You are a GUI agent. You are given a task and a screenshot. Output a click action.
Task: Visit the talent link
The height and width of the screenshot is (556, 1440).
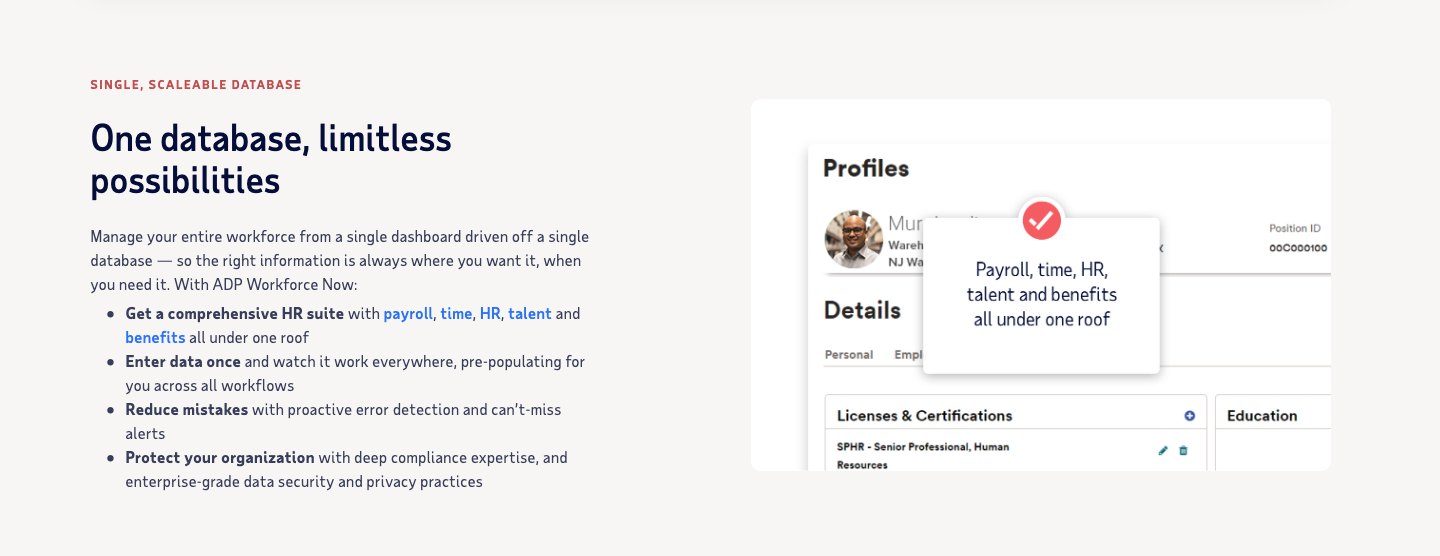[x=530, y=314]
